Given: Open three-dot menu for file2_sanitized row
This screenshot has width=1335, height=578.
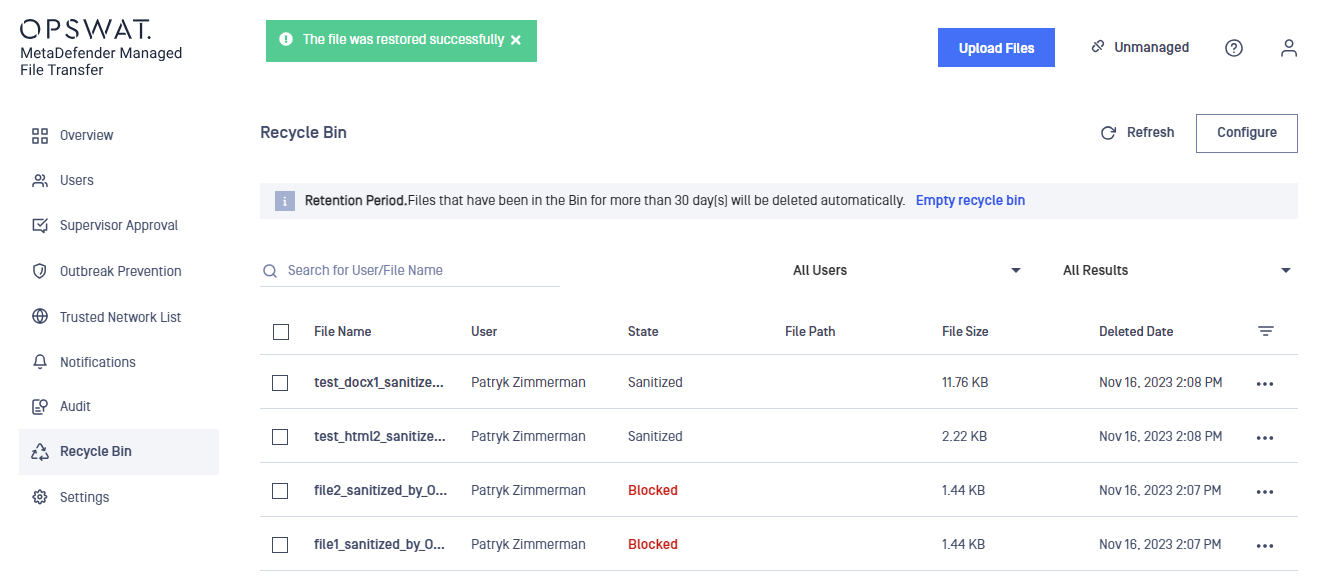Looking at the screenshot, I should tap(1265, 492).
